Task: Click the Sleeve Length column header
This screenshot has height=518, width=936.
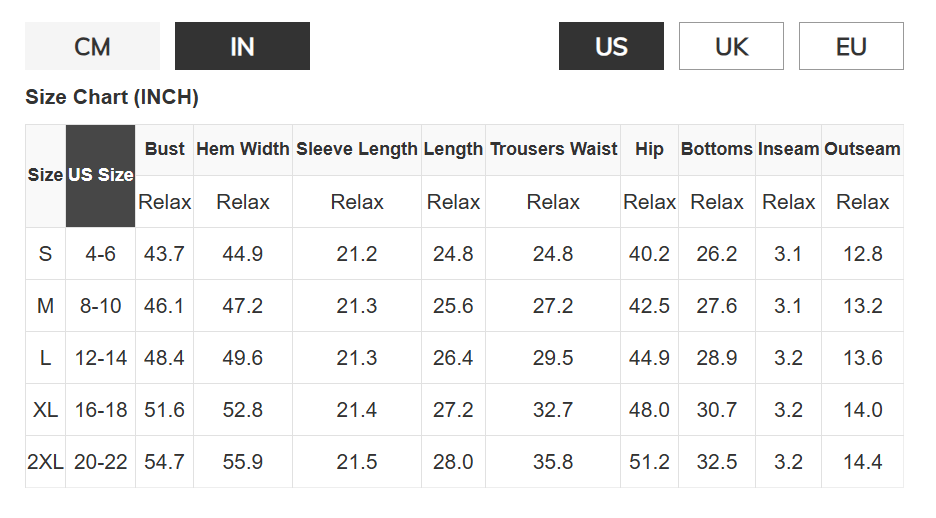Action: coord(357,149)
